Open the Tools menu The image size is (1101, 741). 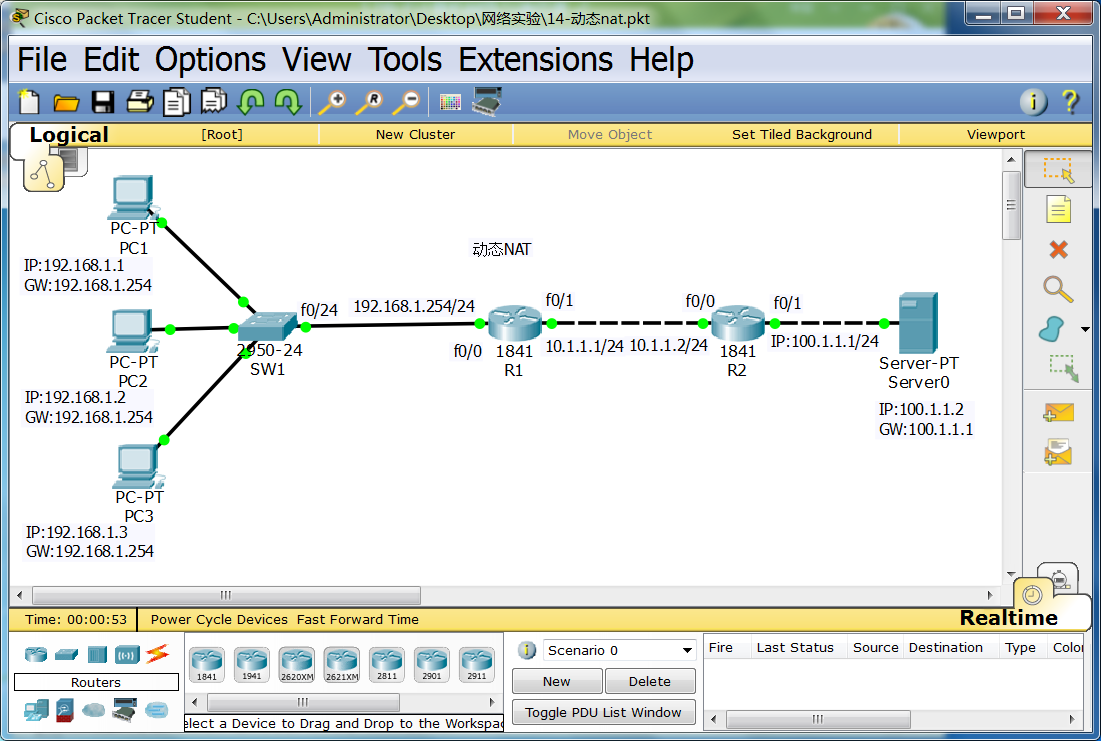coord(405,60)
